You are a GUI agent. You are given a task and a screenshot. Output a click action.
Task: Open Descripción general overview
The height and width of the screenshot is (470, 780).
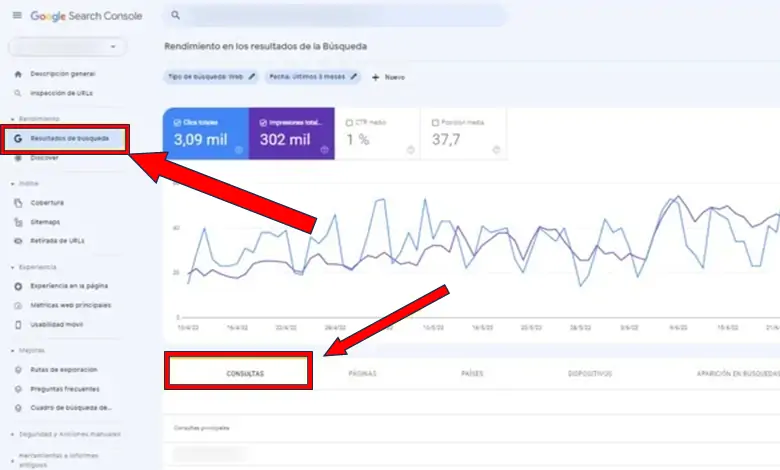(x=63, y=74)
